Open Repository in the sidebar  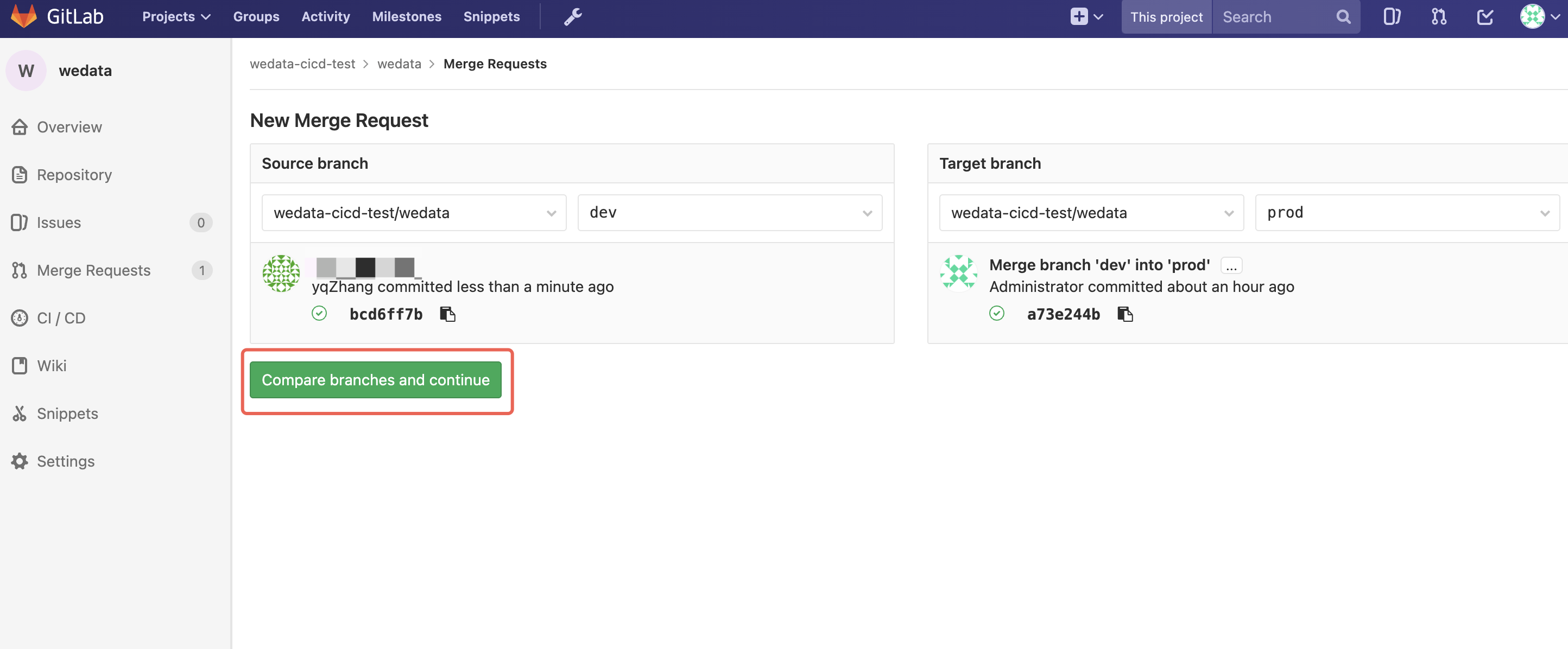click(x=74, y=175)
